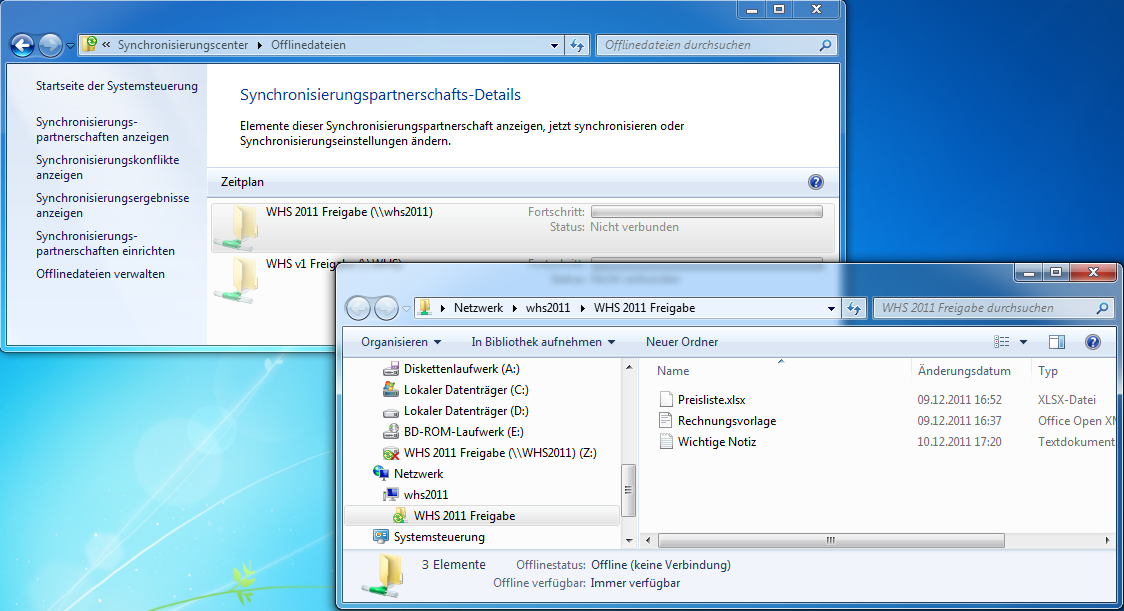This screenshot has width=1124, height=611.
Task: Go back in the WHS 2011 Freigabe window
Action: (x=358, y=308)
